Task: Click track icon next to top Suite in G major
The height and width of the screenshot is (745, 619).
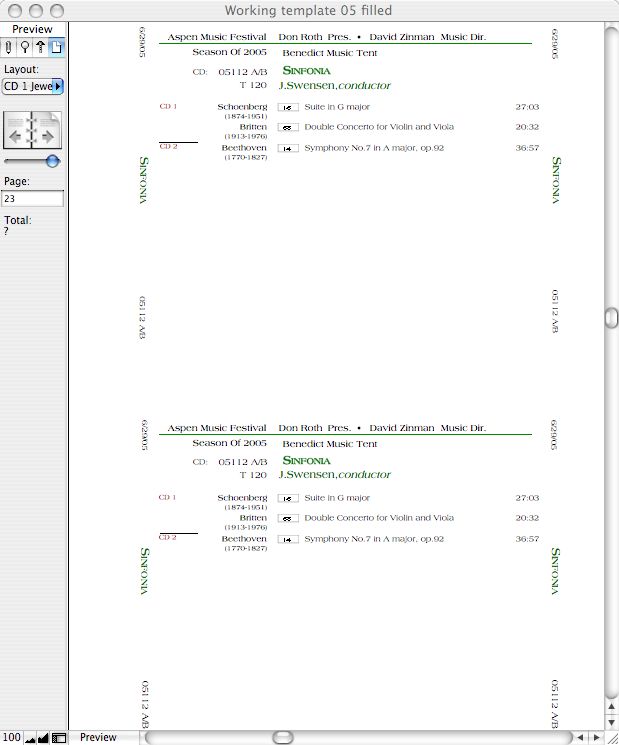Action: coord(288,108)
